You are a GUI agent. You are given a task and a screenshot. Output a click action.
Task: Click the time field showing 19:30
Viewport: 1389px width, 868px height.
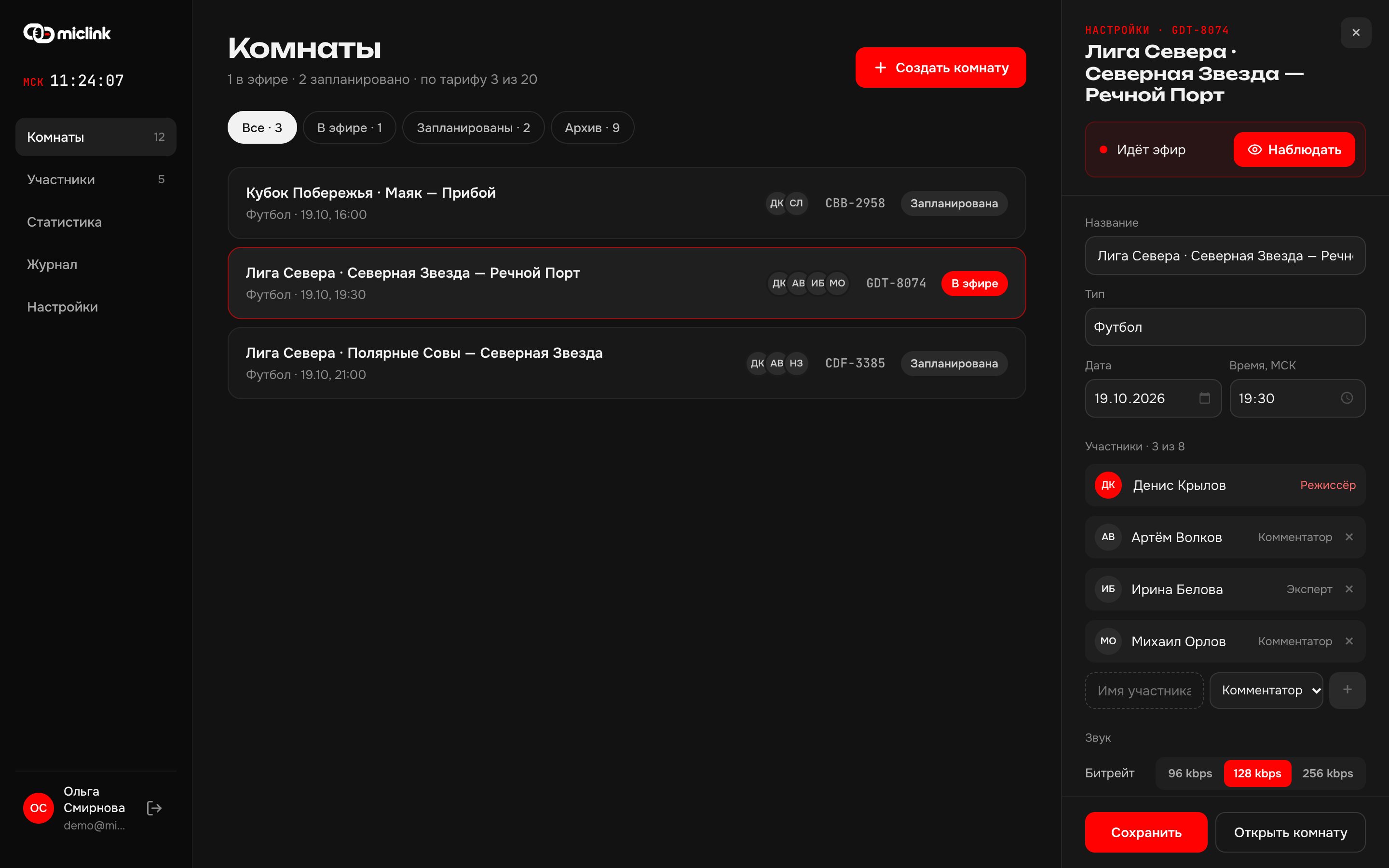1297,398
